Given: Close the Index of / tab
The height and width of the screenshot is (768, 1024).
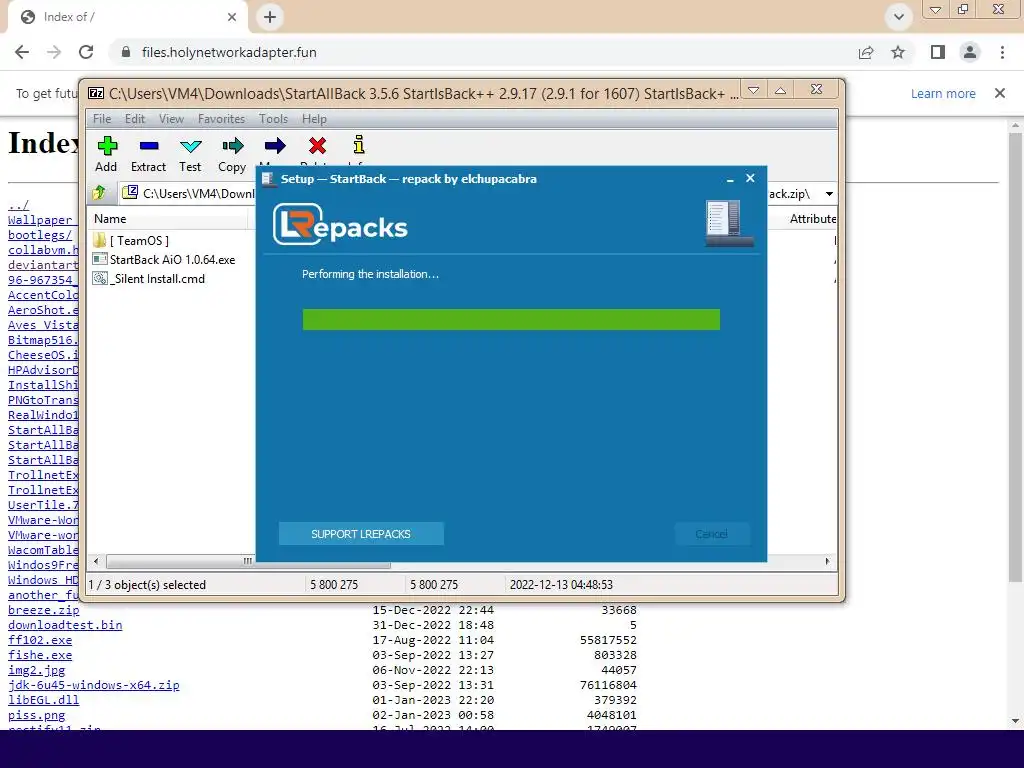Looking at the screenshot, I should pyautogui.click(x=232, y=17).
